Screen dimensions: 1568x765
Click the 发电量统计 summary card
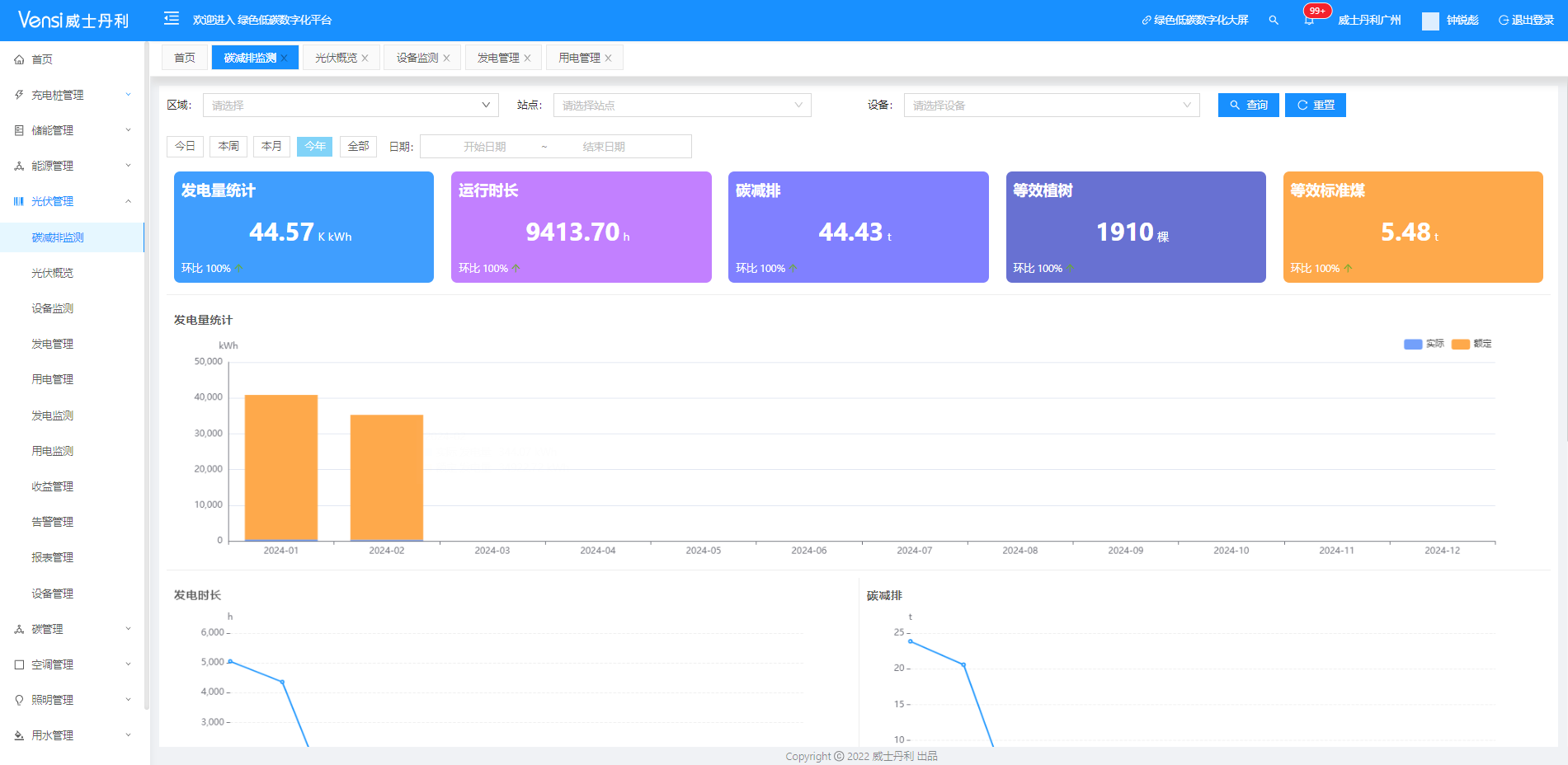pyautogui.click(x=304, y=227)
